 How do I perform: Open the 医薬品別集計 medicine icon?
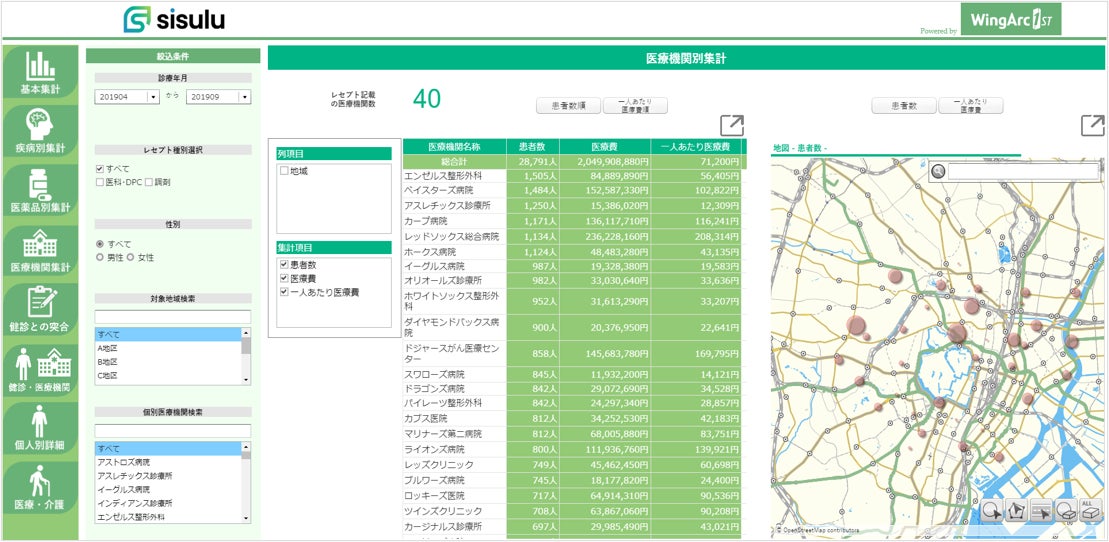[40, 185]
